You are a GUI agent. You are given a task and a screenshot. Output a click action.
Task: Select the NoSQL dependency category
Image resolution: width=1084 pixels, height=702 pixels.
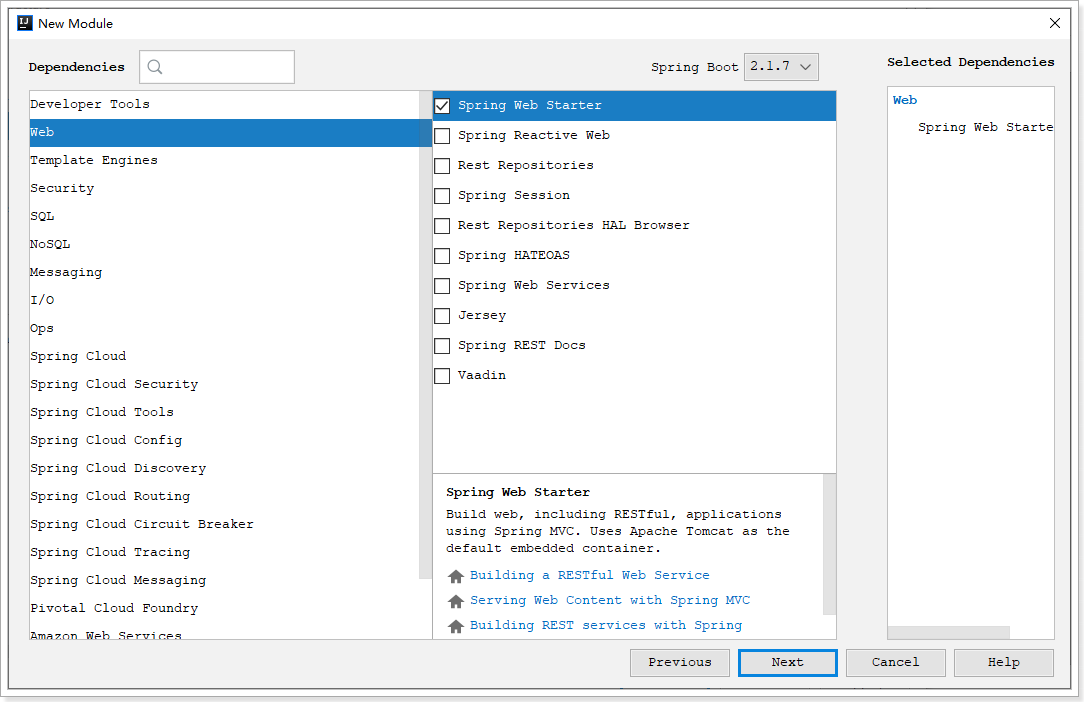50,244
